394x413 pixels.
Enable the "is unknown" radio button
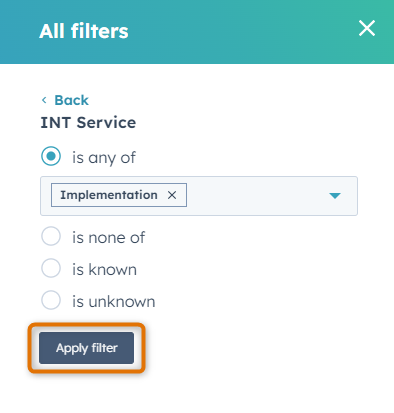pyautogui.click(x=51, y=300)
